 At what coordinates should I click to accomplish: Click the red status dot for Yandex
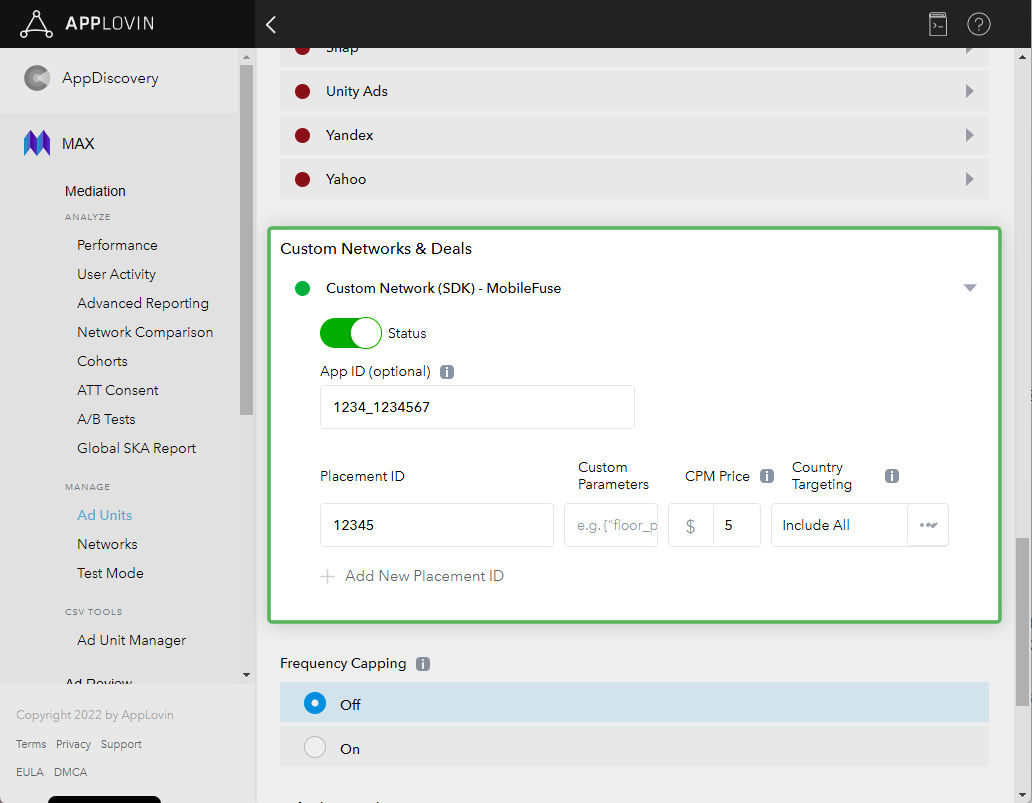(302, 136)
